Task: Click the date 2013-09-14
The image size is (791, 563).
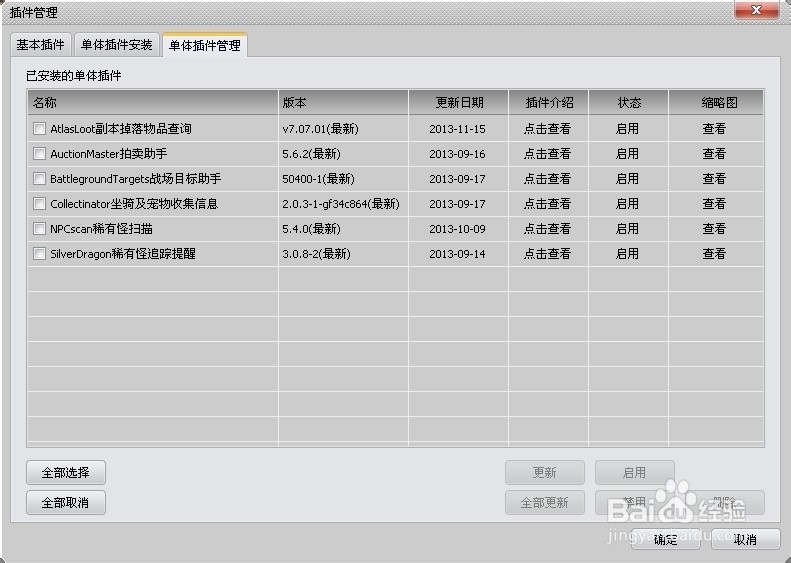Action: coord(458,254)
